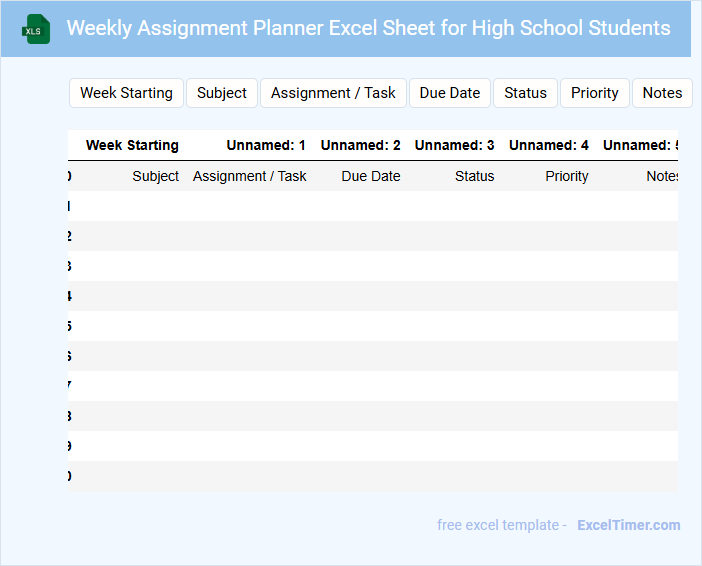This screenshot has width=702, height=566.
Task: Select the Week Starting tag button
Action: click(126, 93)
